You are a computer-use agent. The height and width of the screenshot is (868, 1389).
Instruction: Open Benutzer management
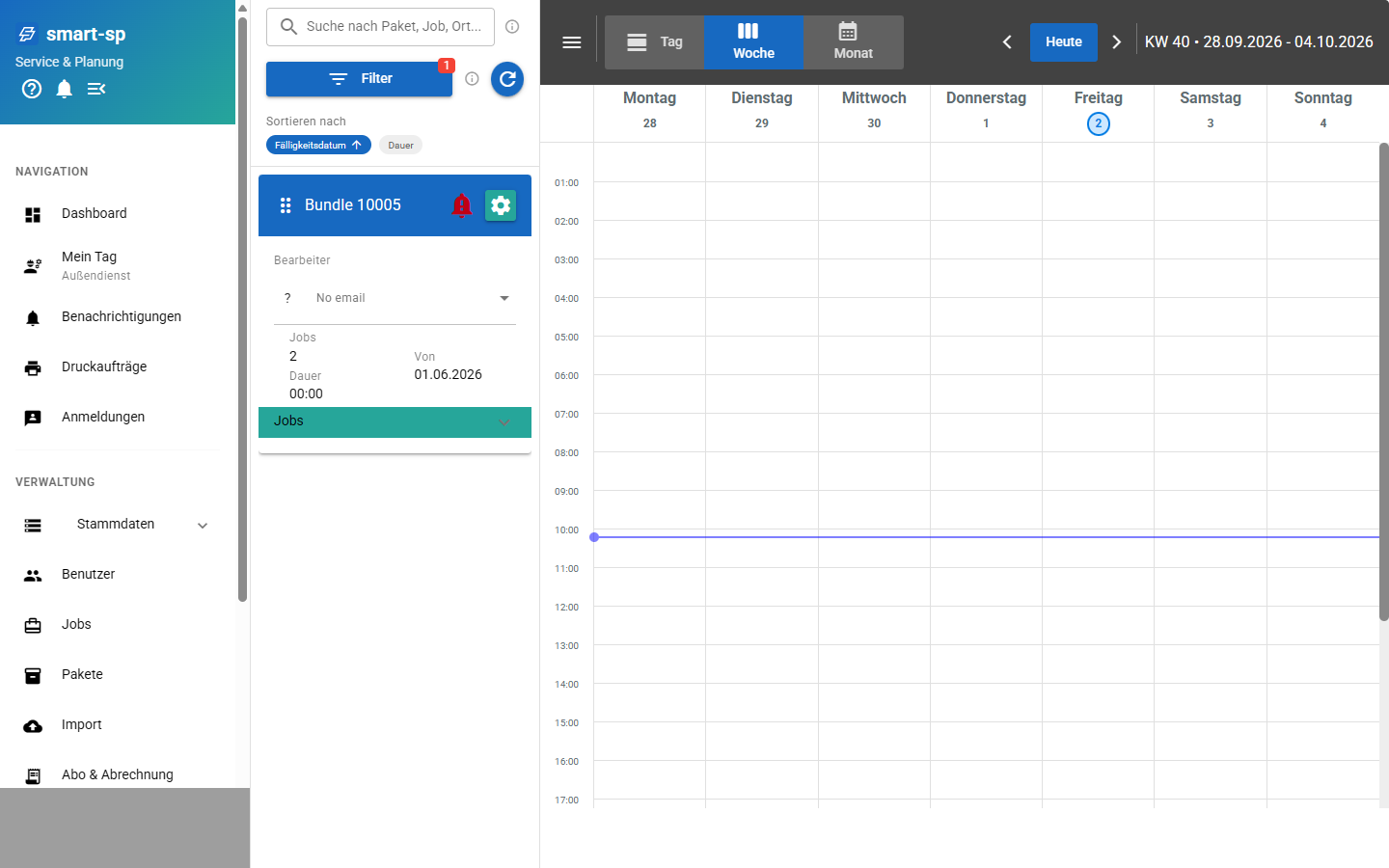pos(118,575)
